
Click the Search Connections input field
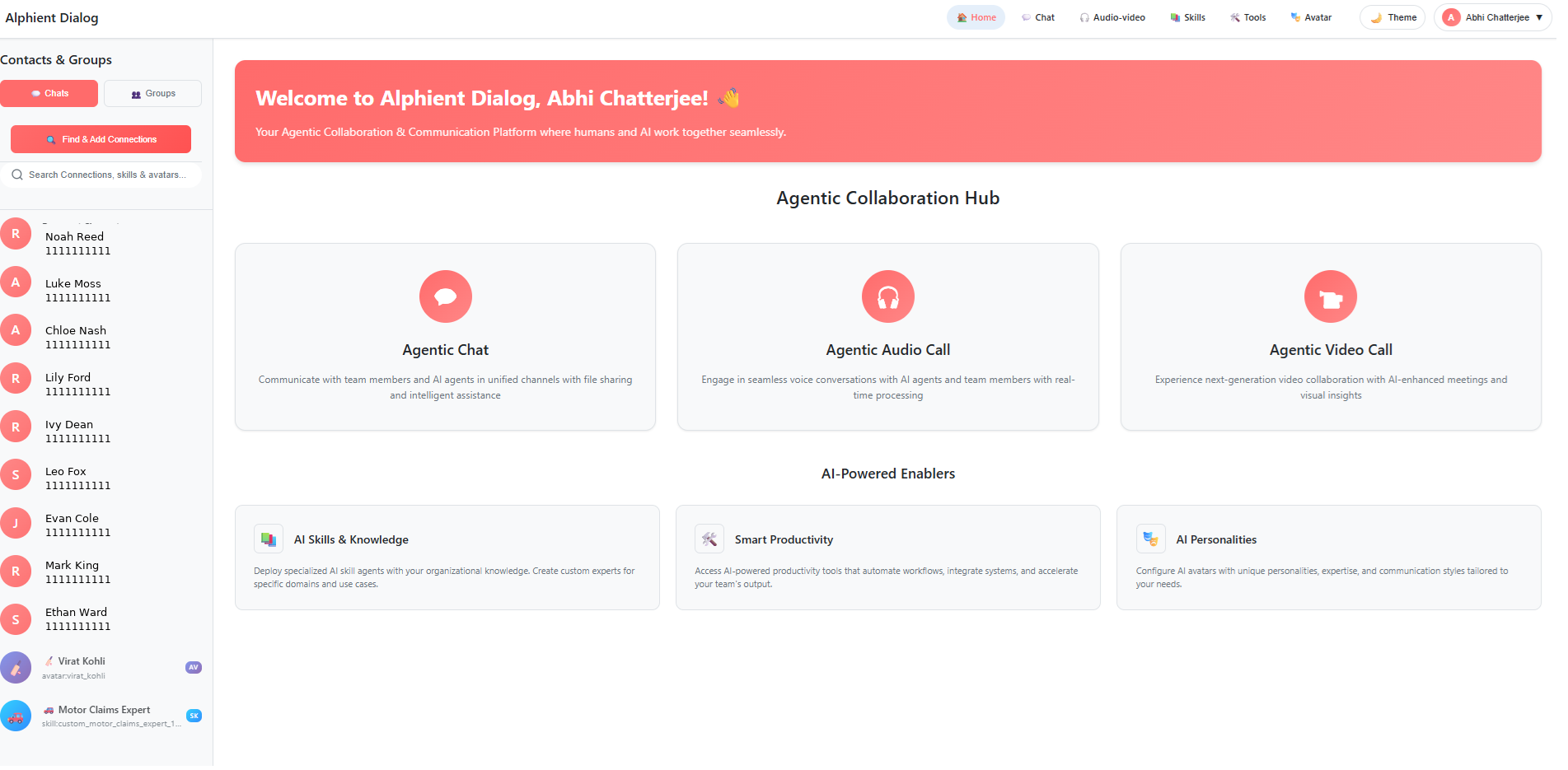pyautogui.click(x=107, y=175)
